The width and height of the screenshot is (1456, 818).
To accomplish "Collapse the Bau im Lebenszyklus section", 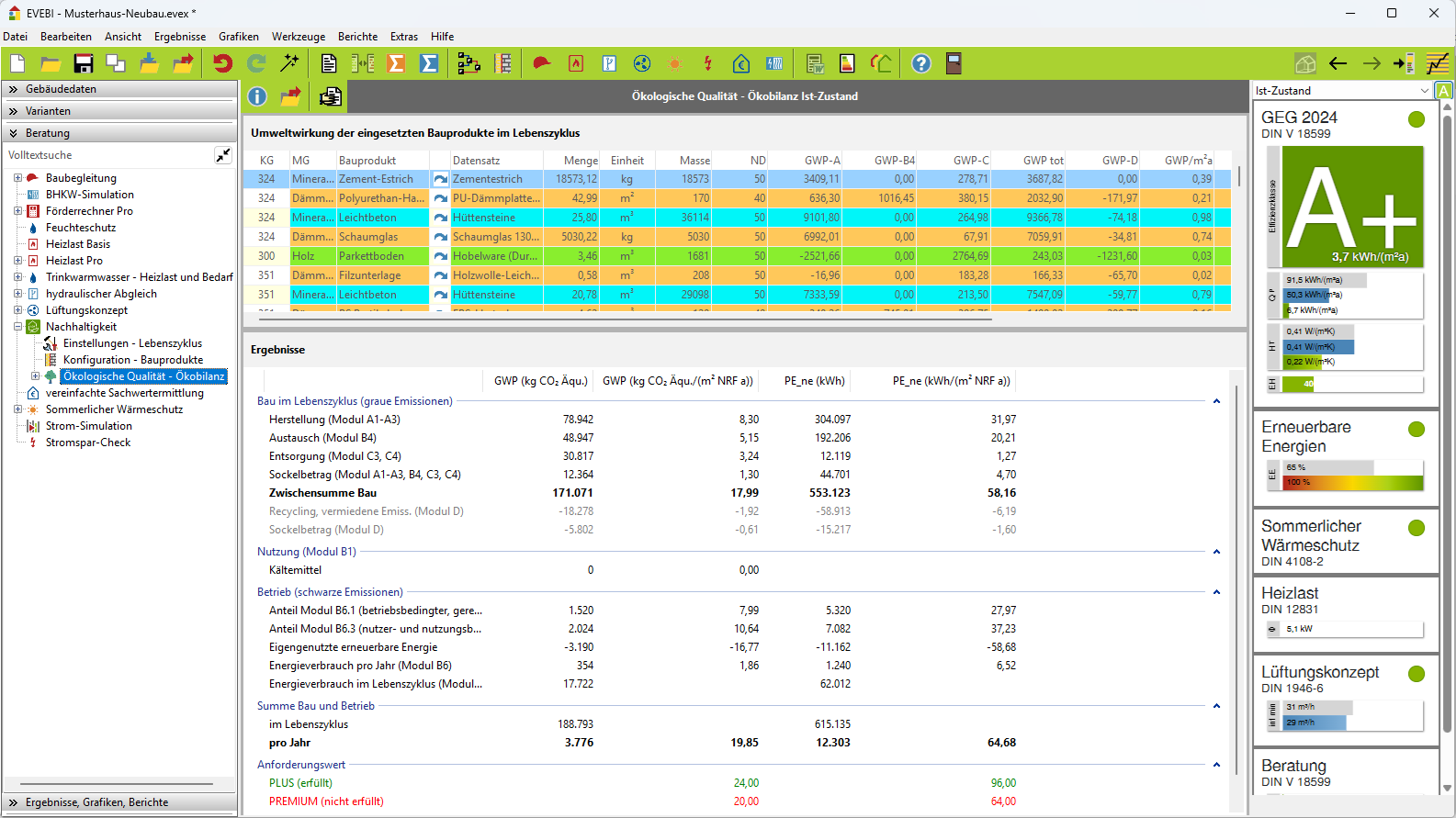I will 1216,401.
